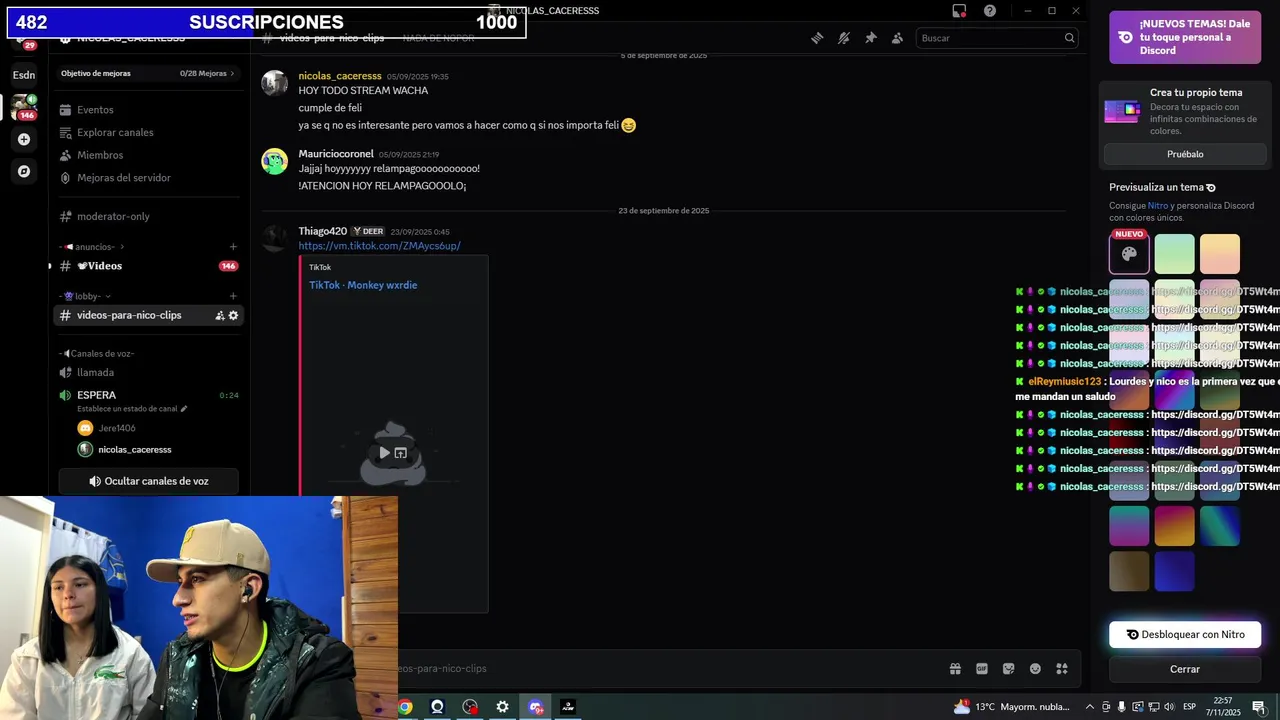Image resolution: width=1280 pixels, height=720 pixels.
Task: Open notification settings bell icon
Action: coord(844,38)
